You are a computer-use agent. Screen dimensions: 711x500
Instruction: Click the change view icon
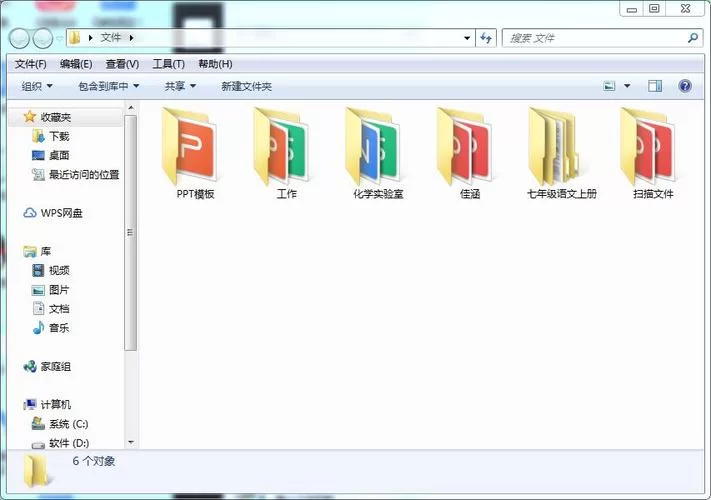609,86
